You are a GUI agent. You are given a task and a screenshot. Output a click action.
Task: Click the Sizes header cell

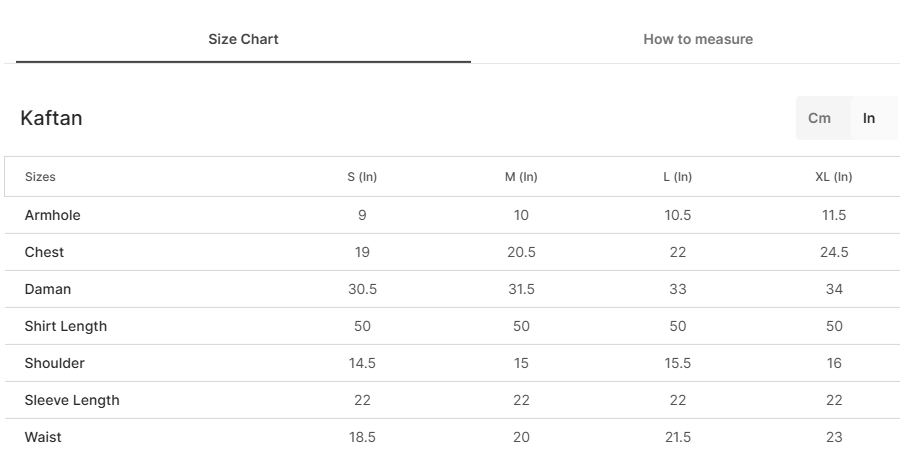pos(40,177)
